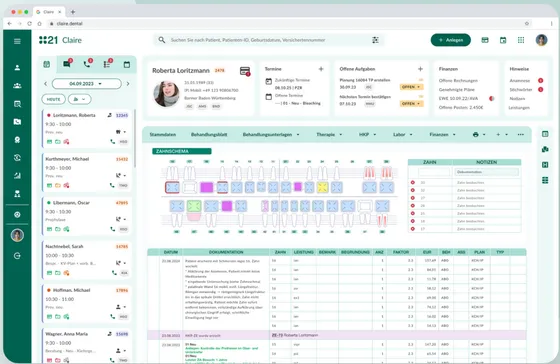Select yellow tooth surface in upper row
The width and height of the screenshot is (560, 364).
pyautogui.click(x=322, y=187)
